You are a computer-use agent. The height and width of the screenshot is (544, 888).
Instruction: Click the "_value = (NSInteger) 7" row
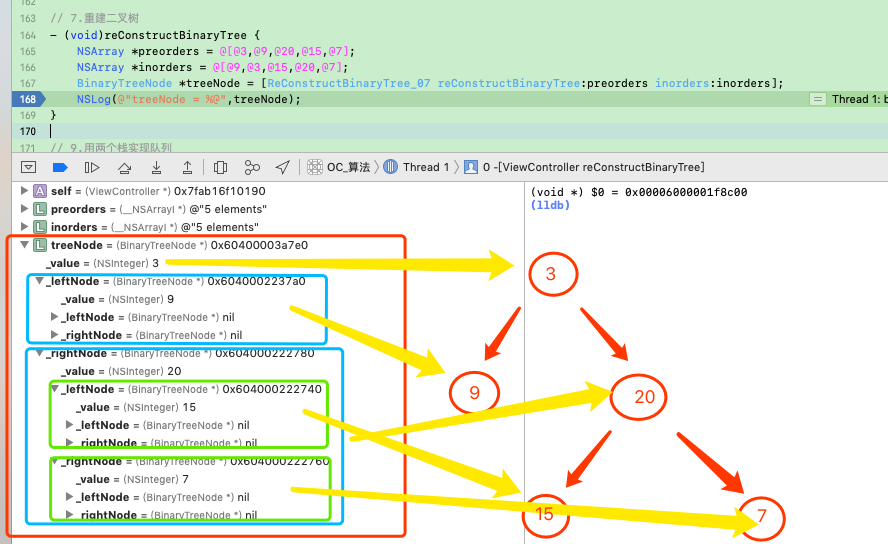point(133,479)
